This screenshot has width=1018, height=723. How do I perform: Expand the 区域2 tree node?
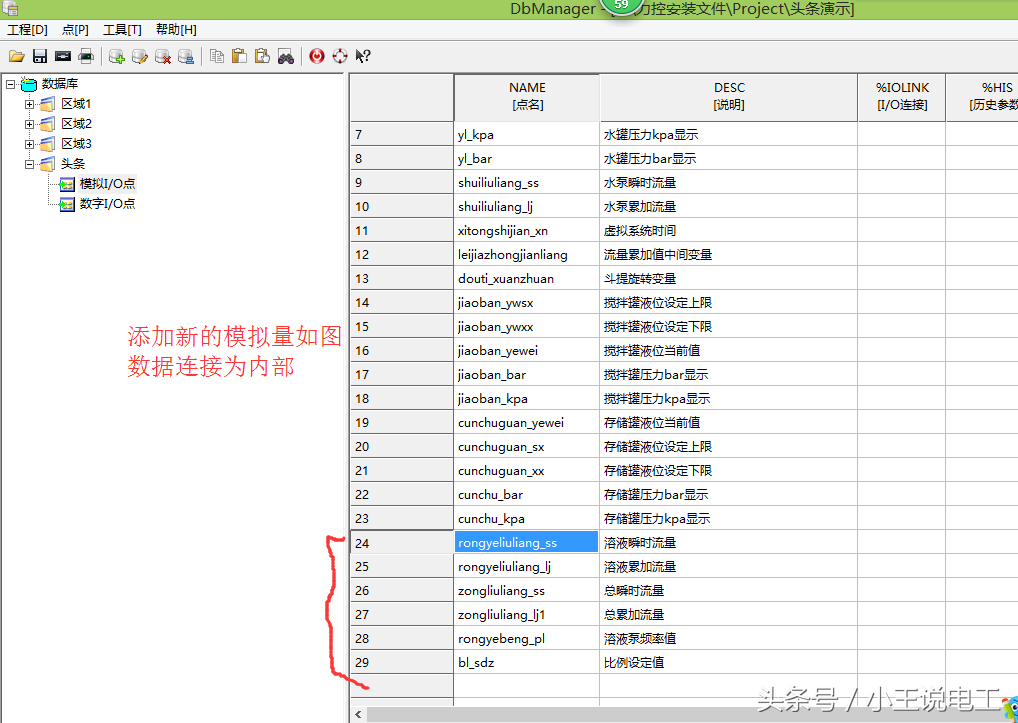pos(30,124)
